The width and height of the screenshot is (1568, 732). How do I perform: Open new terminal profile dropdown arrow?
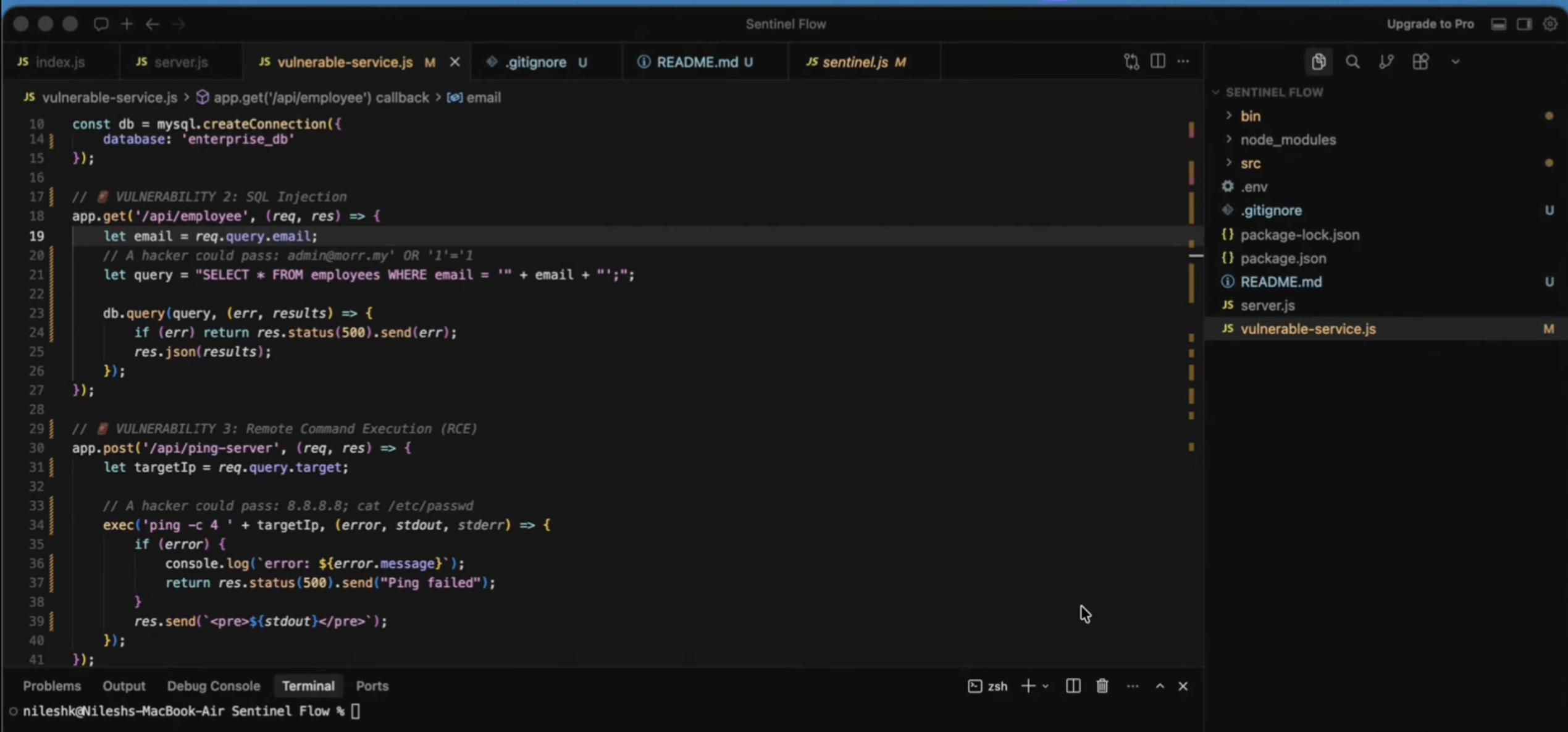1046,686
